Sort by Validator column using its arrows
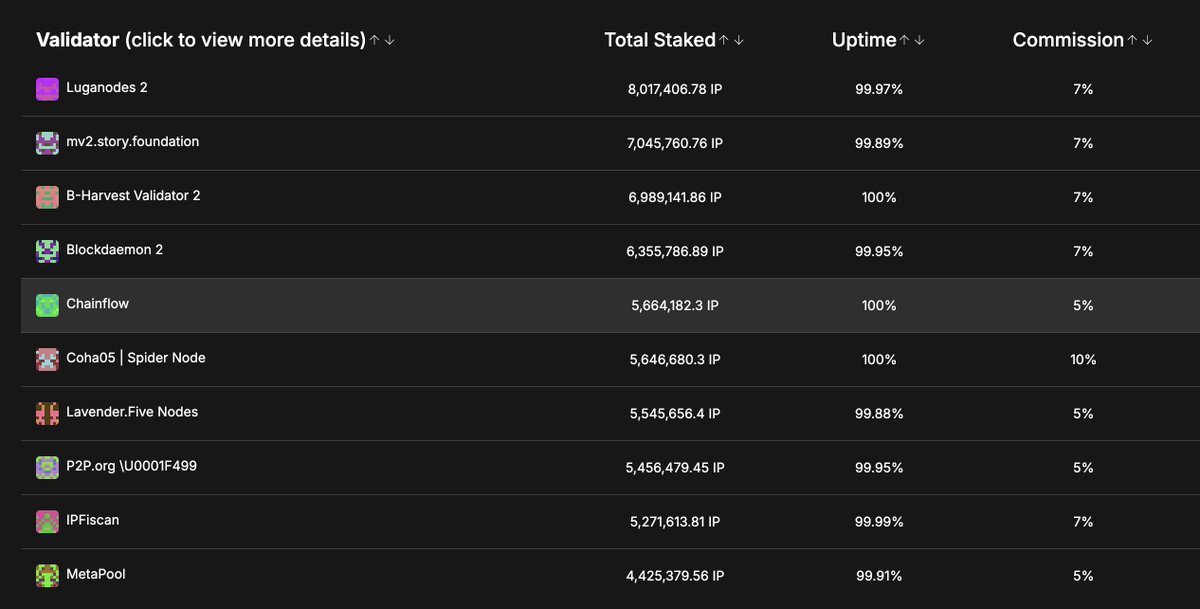 click(382, 40)
